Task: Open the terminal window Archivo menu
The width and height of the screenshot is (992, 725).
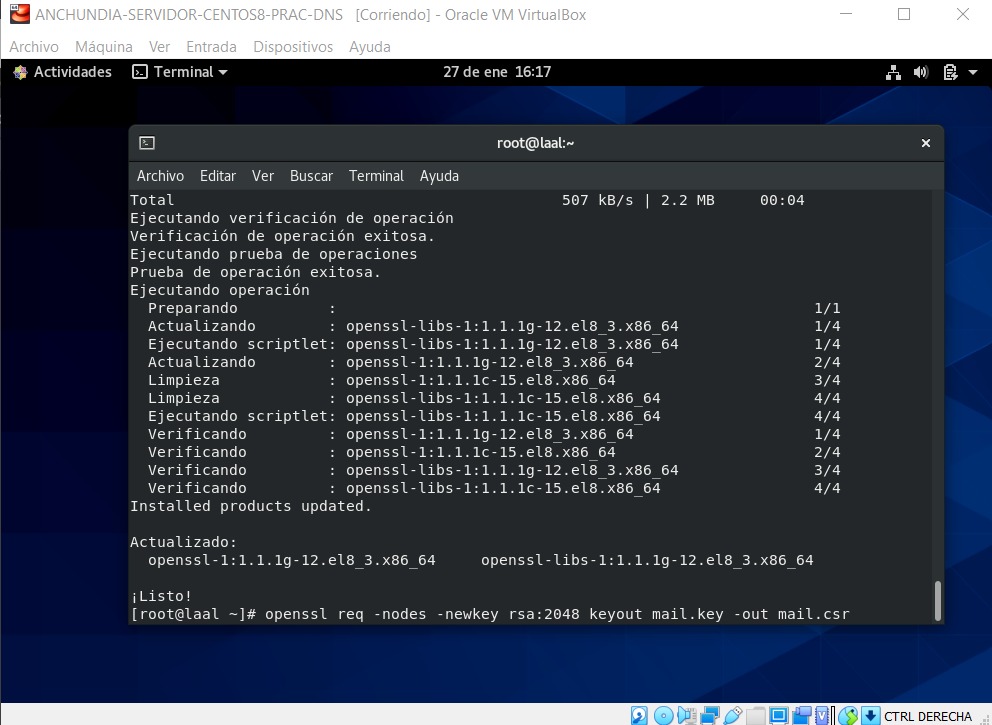Action: [x=160, y=176]
